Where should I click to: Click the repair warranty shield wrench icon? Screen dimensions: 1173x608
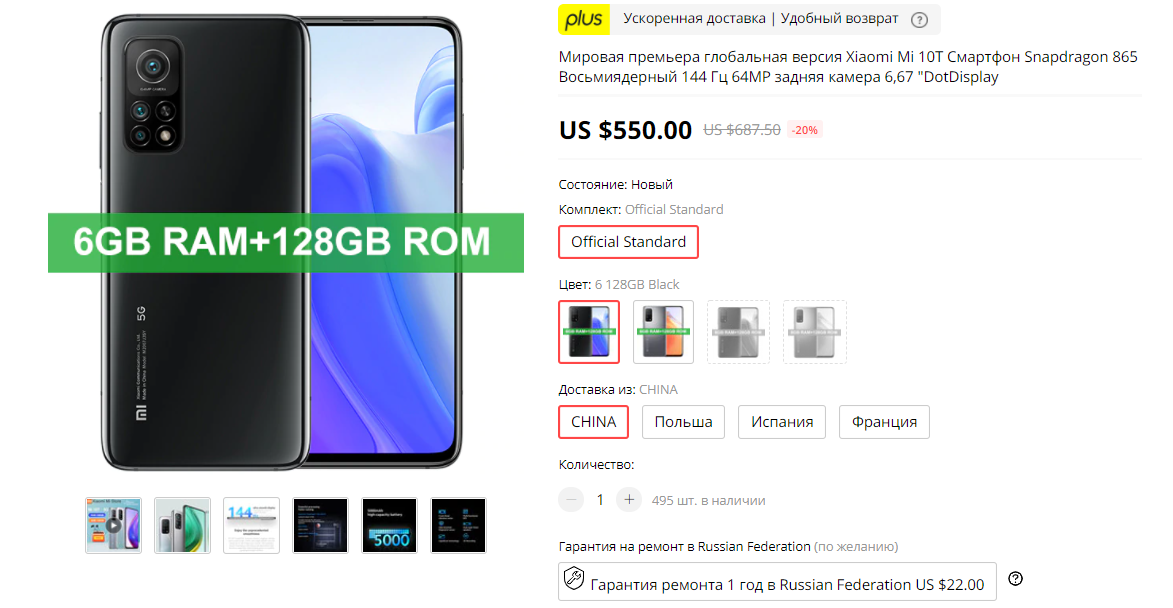(574, 578)
